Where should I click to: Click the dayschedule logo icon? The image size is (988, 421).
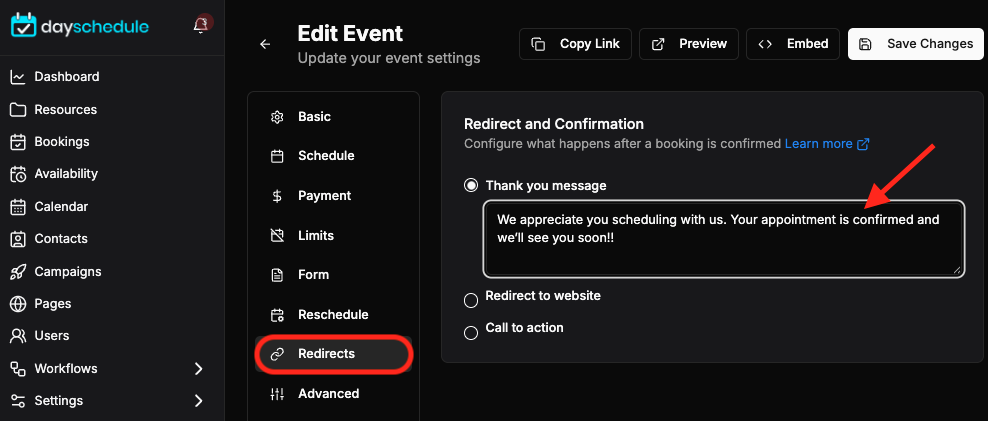click(24, 26)
